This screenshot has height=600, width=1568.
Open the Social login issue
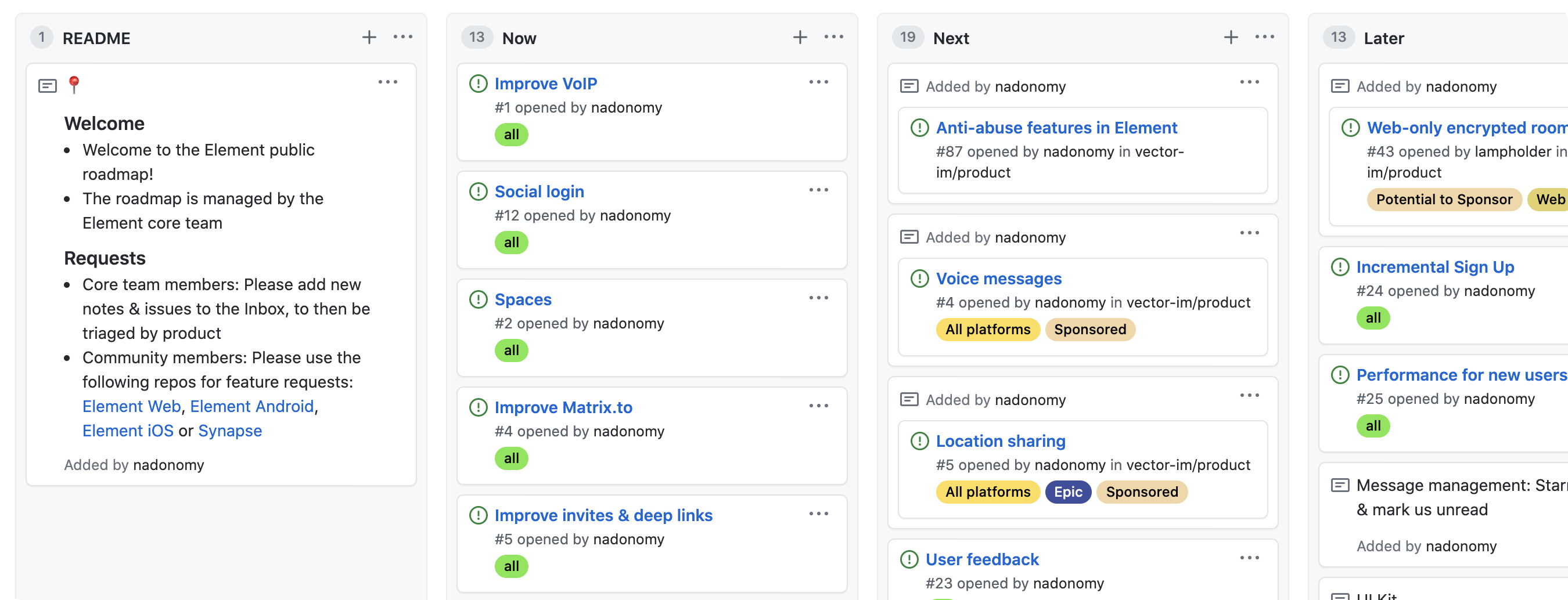click(539, 191)
